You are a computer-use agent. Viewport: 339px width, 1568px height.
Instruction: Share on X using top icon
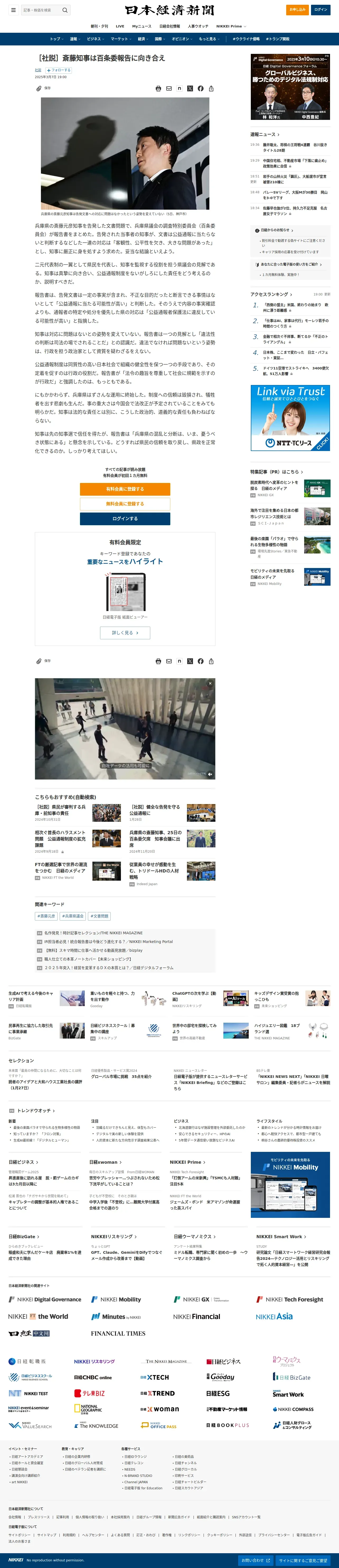[190, 88]
